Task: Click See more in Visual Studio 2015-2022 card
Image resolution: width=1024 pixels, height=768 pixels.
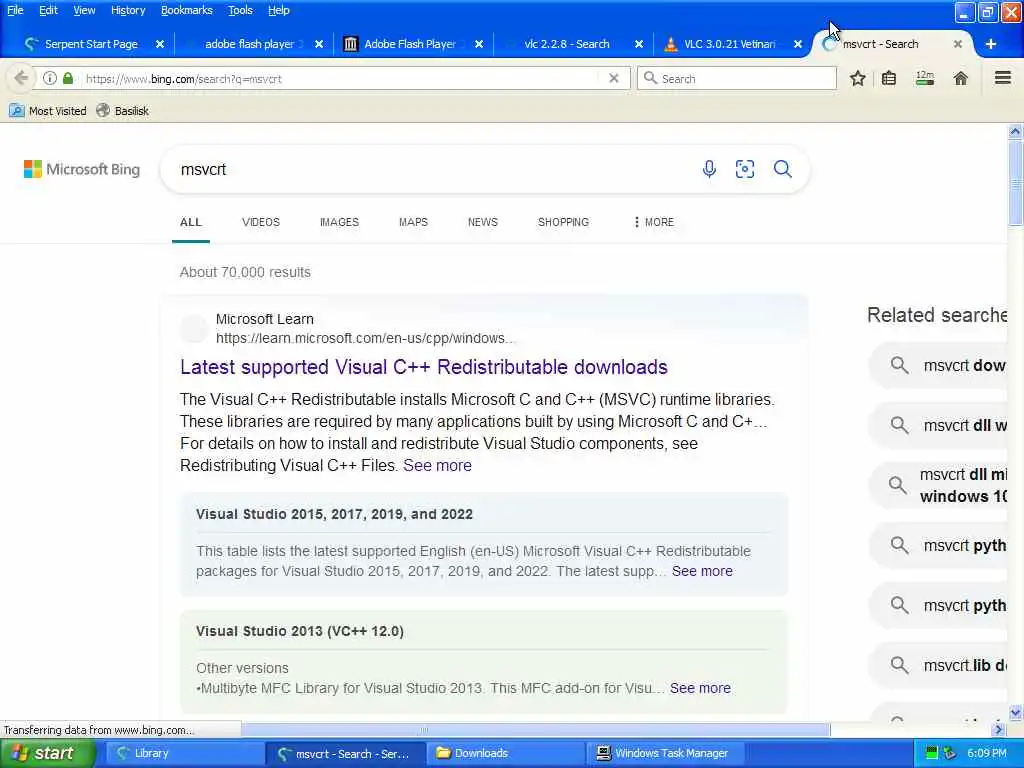Action: click(x=702, y=571)
